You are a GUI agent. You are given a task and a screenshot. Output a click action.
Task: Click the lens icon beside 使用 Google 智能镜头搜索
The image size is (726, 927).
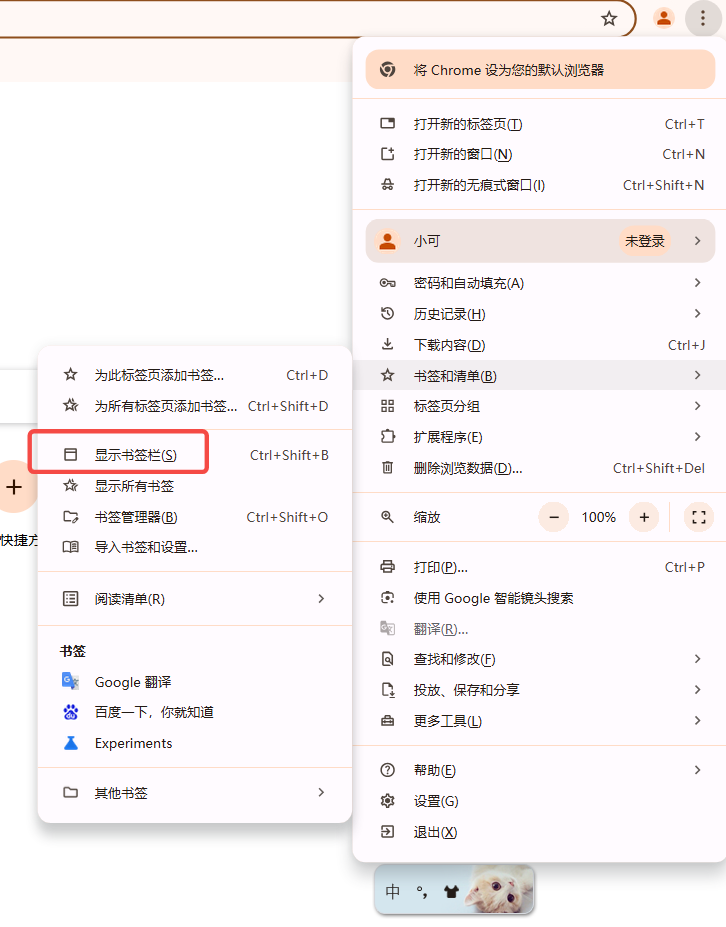point(387,598)
